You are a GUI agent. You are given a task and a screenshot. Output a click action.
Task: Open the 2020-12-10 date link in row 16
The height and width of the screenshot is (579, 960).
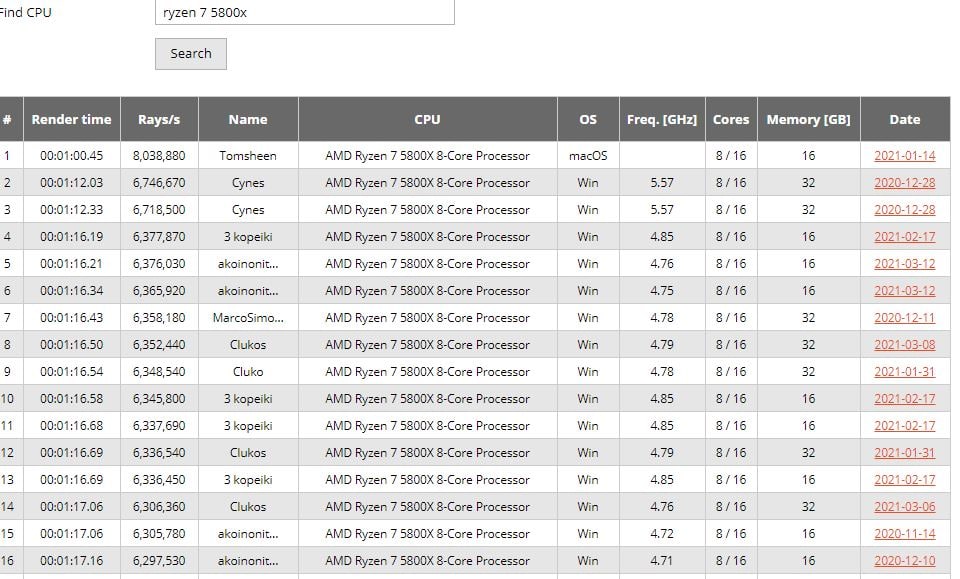pyautogui.click(x=905, y=560)
